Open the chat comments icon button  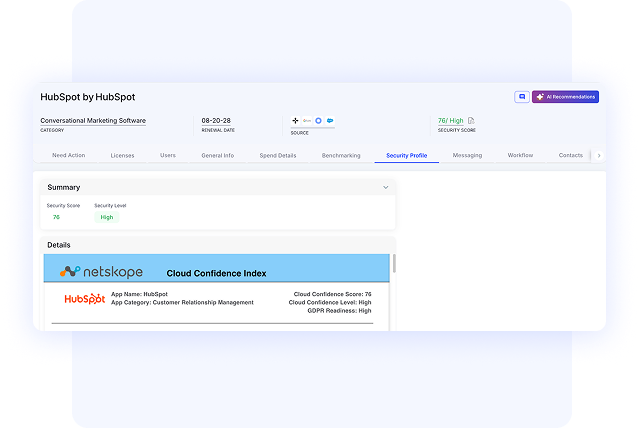point(522,97)
